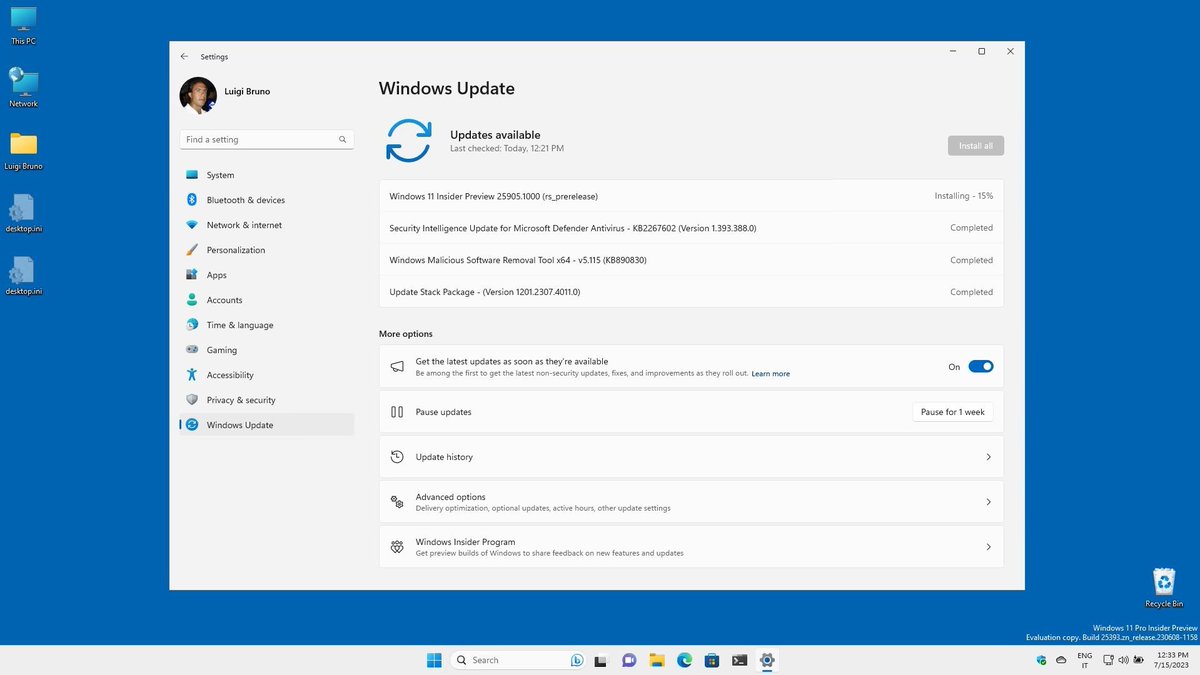Click the Advanced options gears icon
The image size is (1200, 675).
pyautogui.click(x=397, y=502)
